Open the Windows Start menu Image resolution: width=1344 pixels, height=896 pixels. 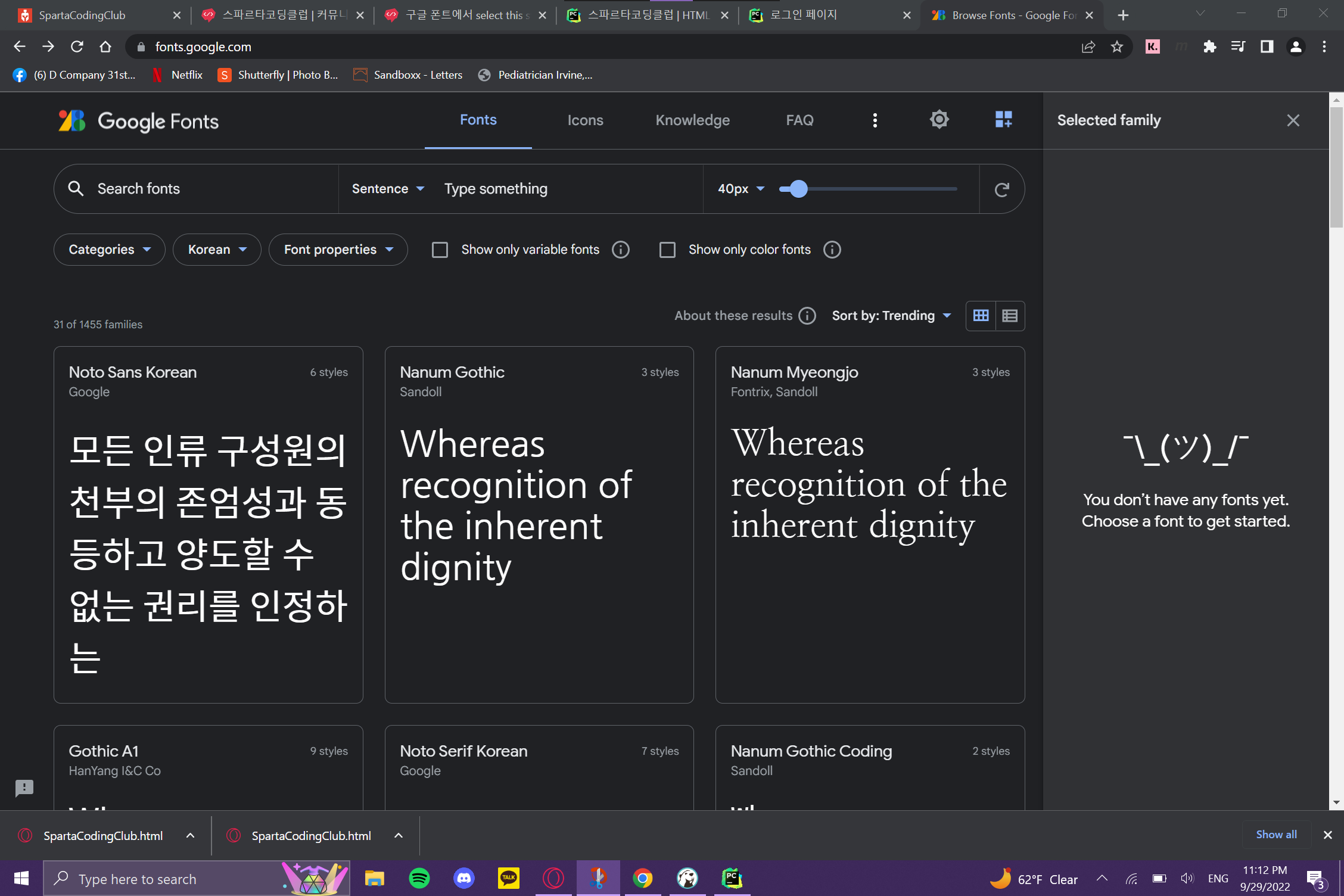pos(21,878)
